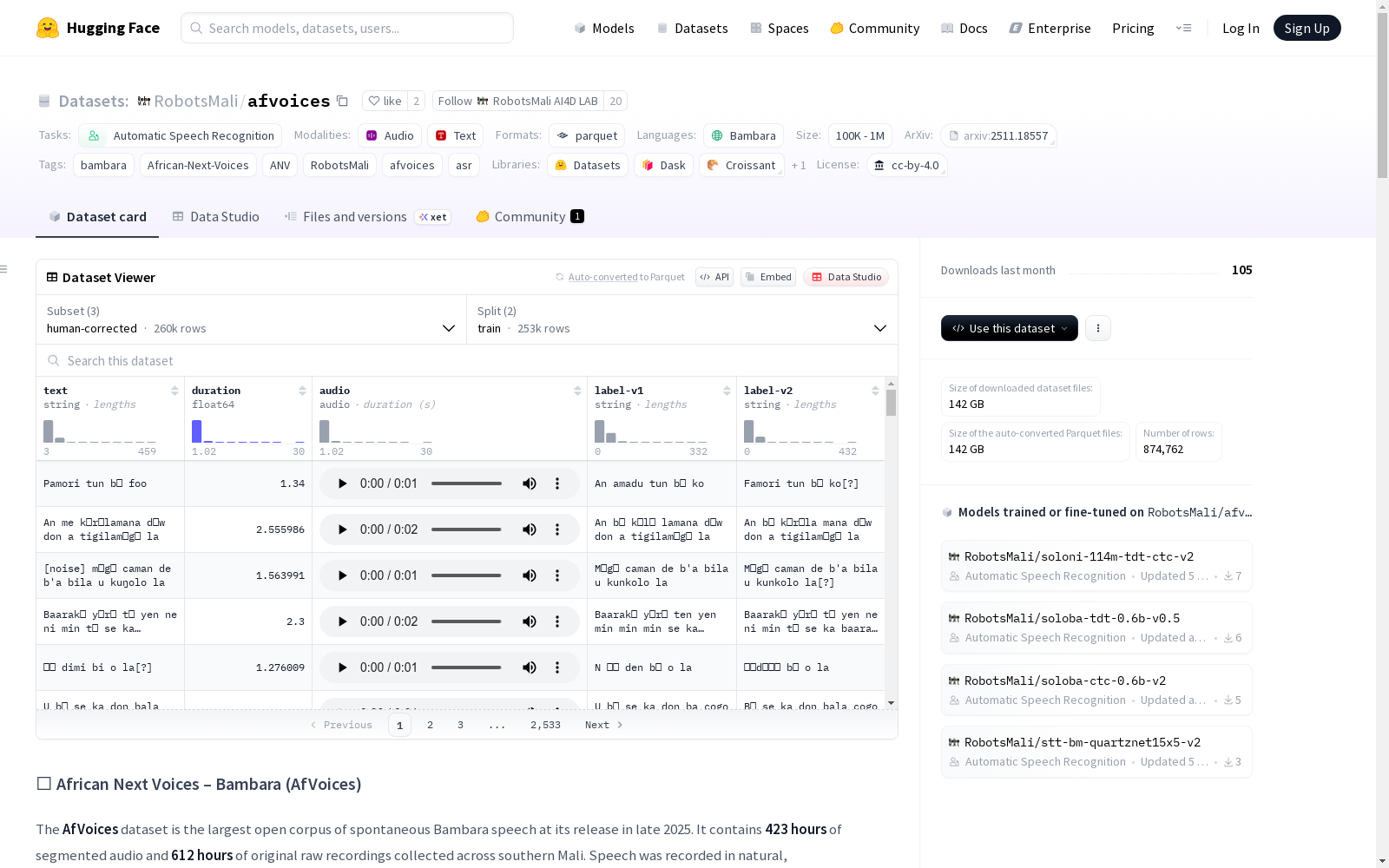Filter by the Automatic Speech Recognition task tag
1389x868 pixels.
181,135
